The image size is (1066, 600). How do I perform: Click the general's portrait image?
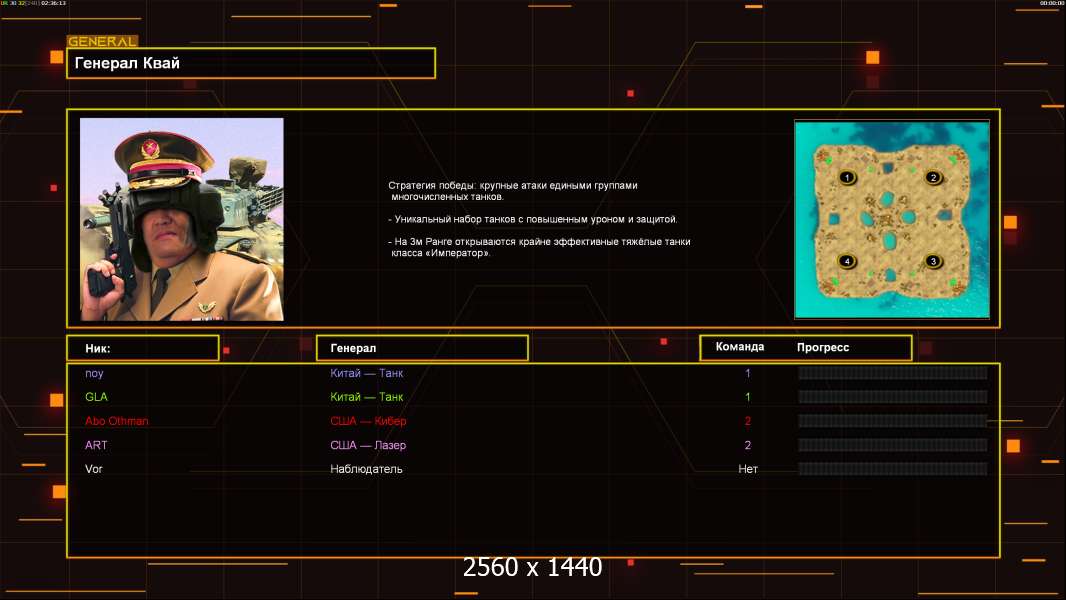181,219
